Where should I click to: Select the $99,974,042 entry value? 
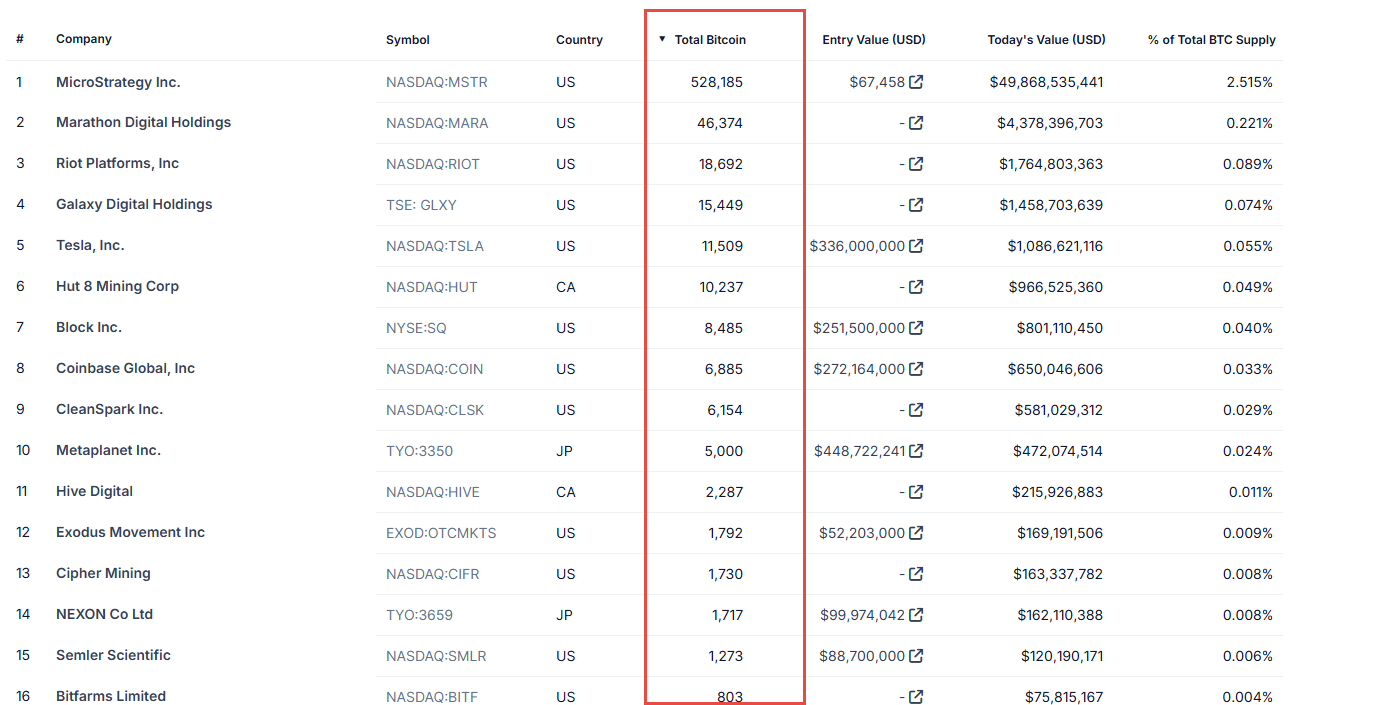(863, 615)
